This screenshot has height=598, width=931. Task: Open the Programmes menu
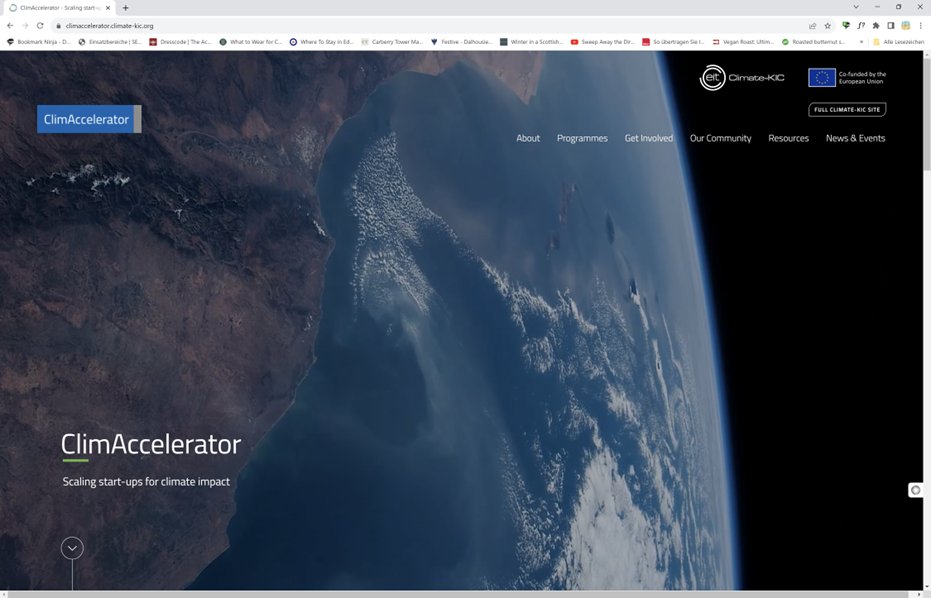[x=582, y=138]
